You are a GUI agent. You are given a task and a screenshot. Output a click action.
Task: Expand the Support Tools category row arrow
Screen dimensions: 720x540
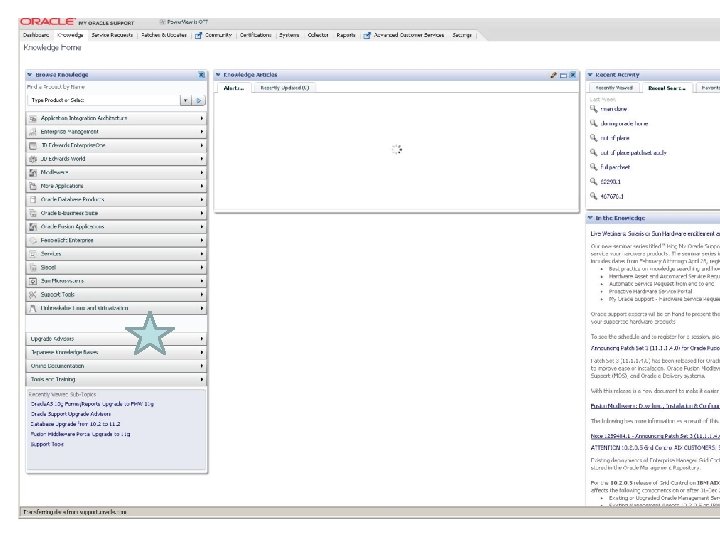(202, 295)
